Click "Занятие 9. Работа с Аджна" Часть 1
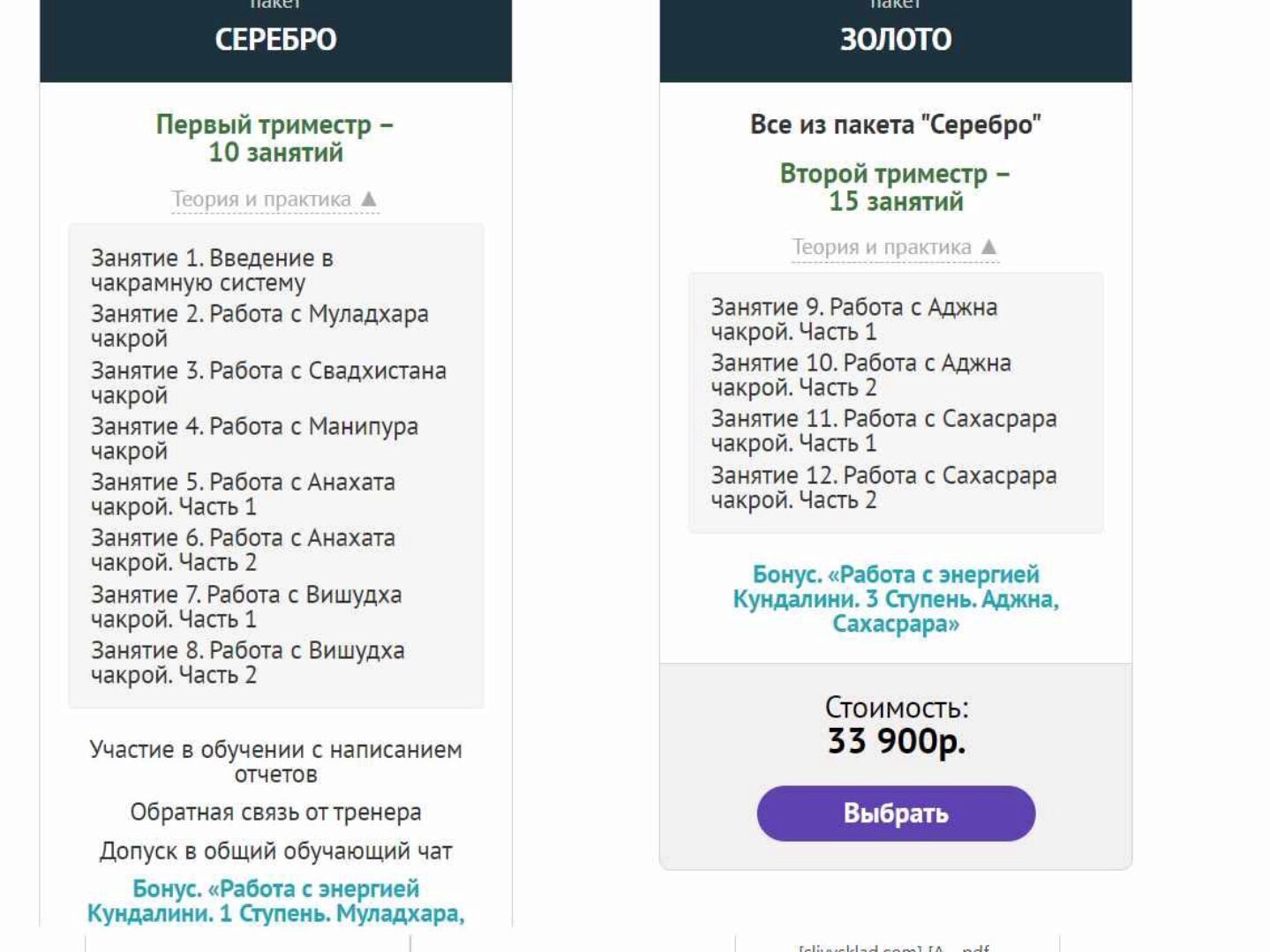Screen dimensions: 1270x952 854,319
